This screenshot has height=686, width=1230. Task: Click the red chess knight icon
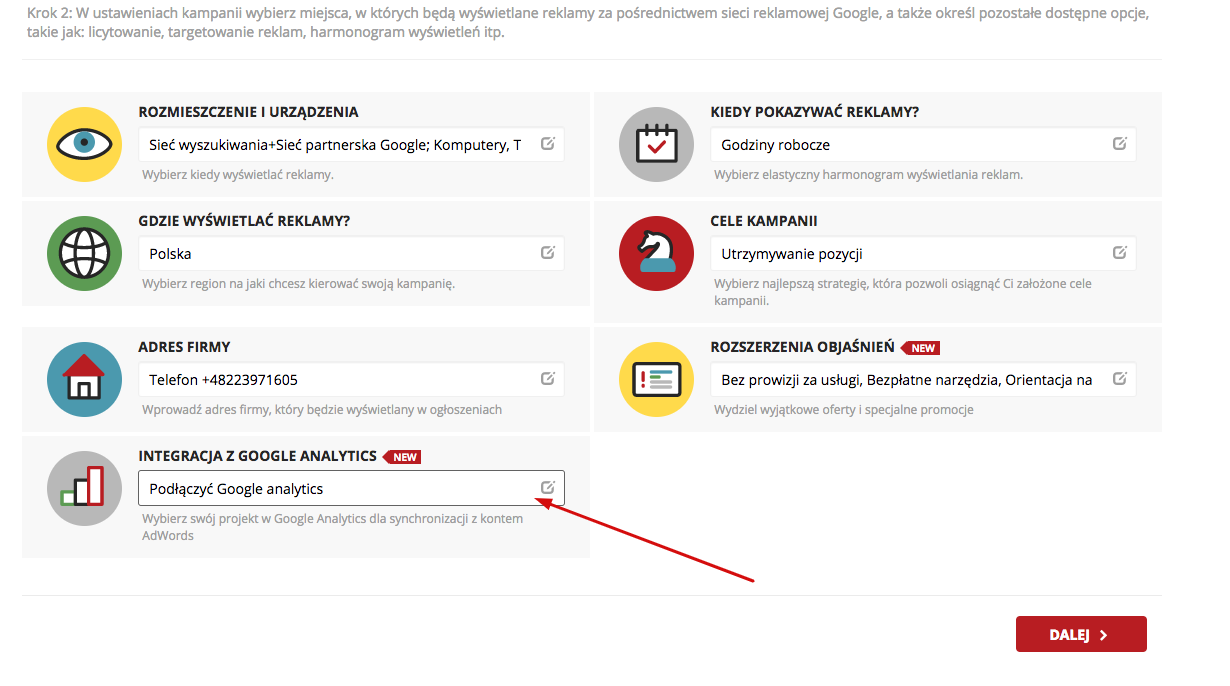[656, 253]
